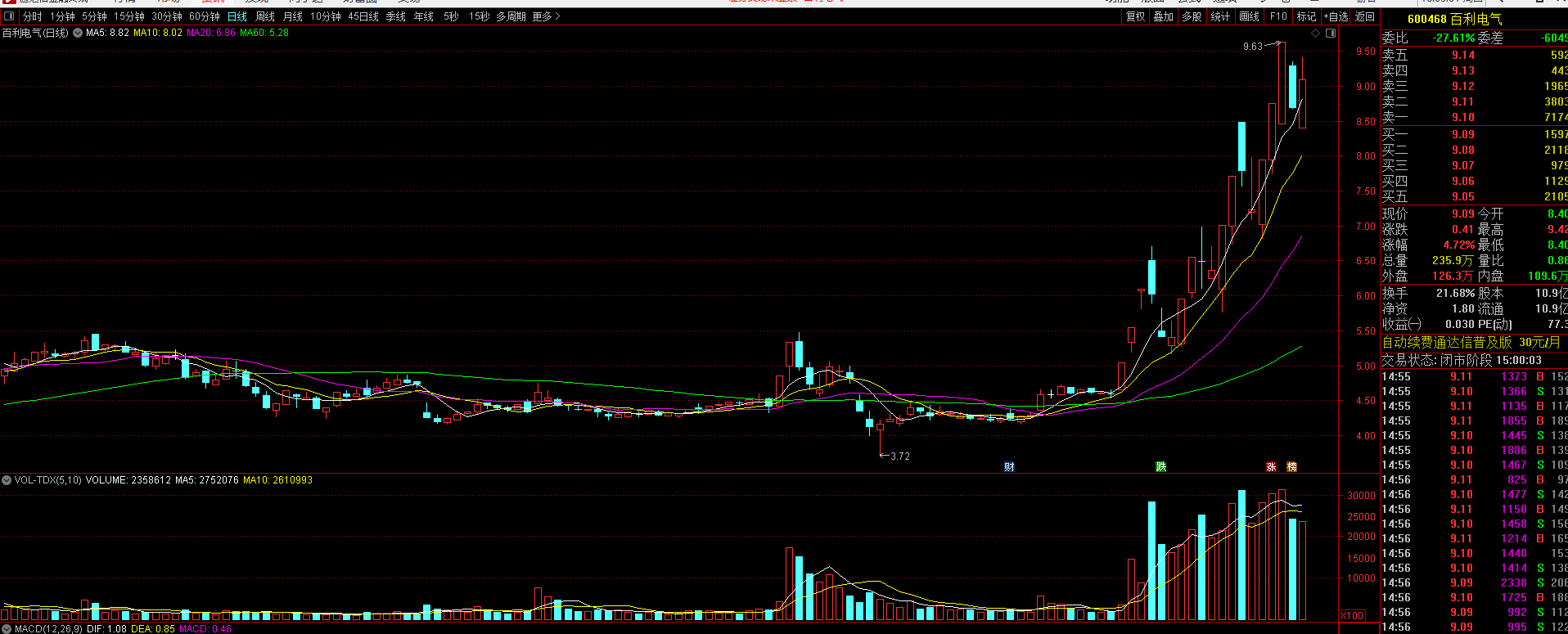The width and height of the screenshot is (1568, 634).
Task: Click the diamond icon above the chart
Action: point(1315,34)
